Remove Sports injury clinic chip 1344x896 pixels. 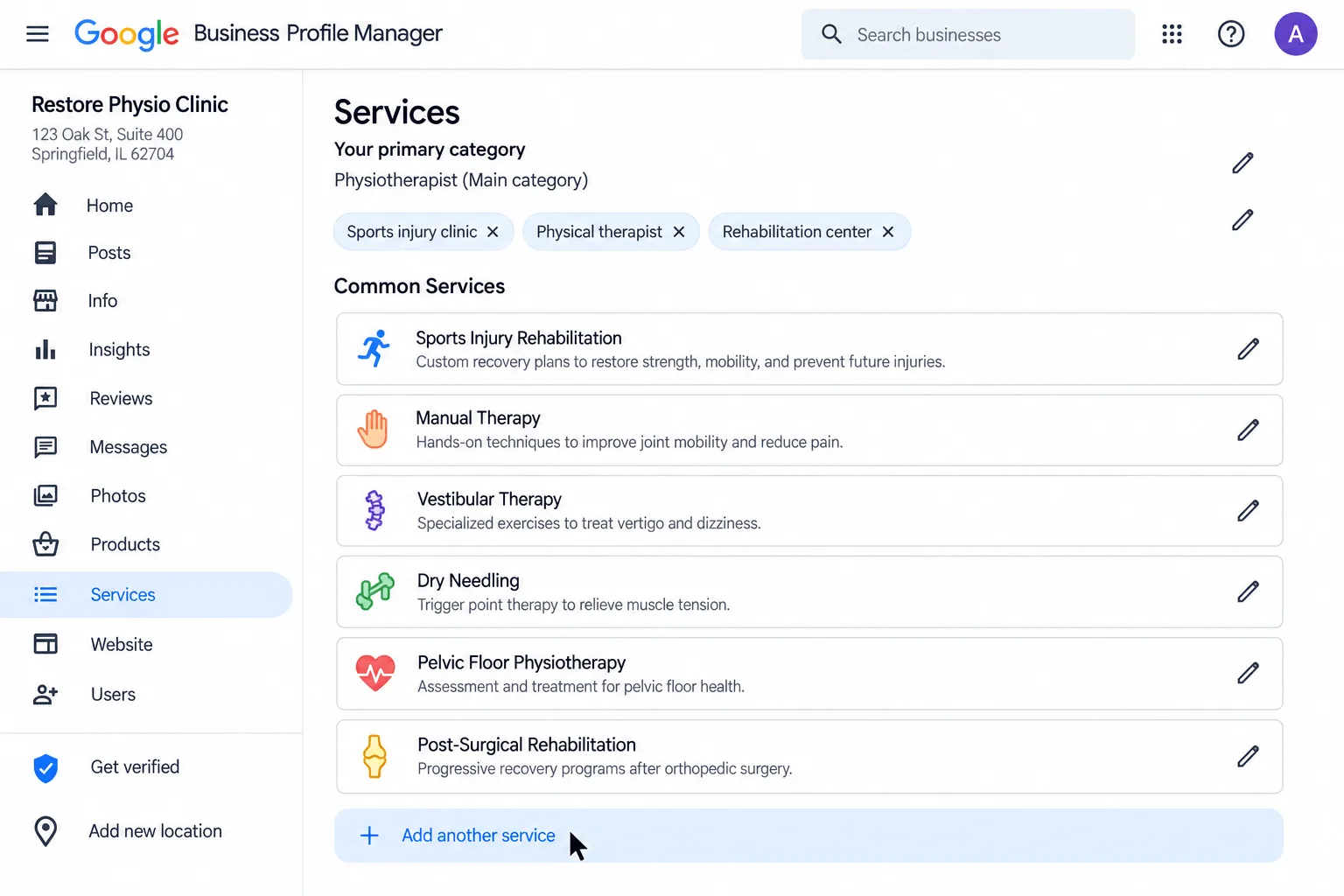point(493,232)
